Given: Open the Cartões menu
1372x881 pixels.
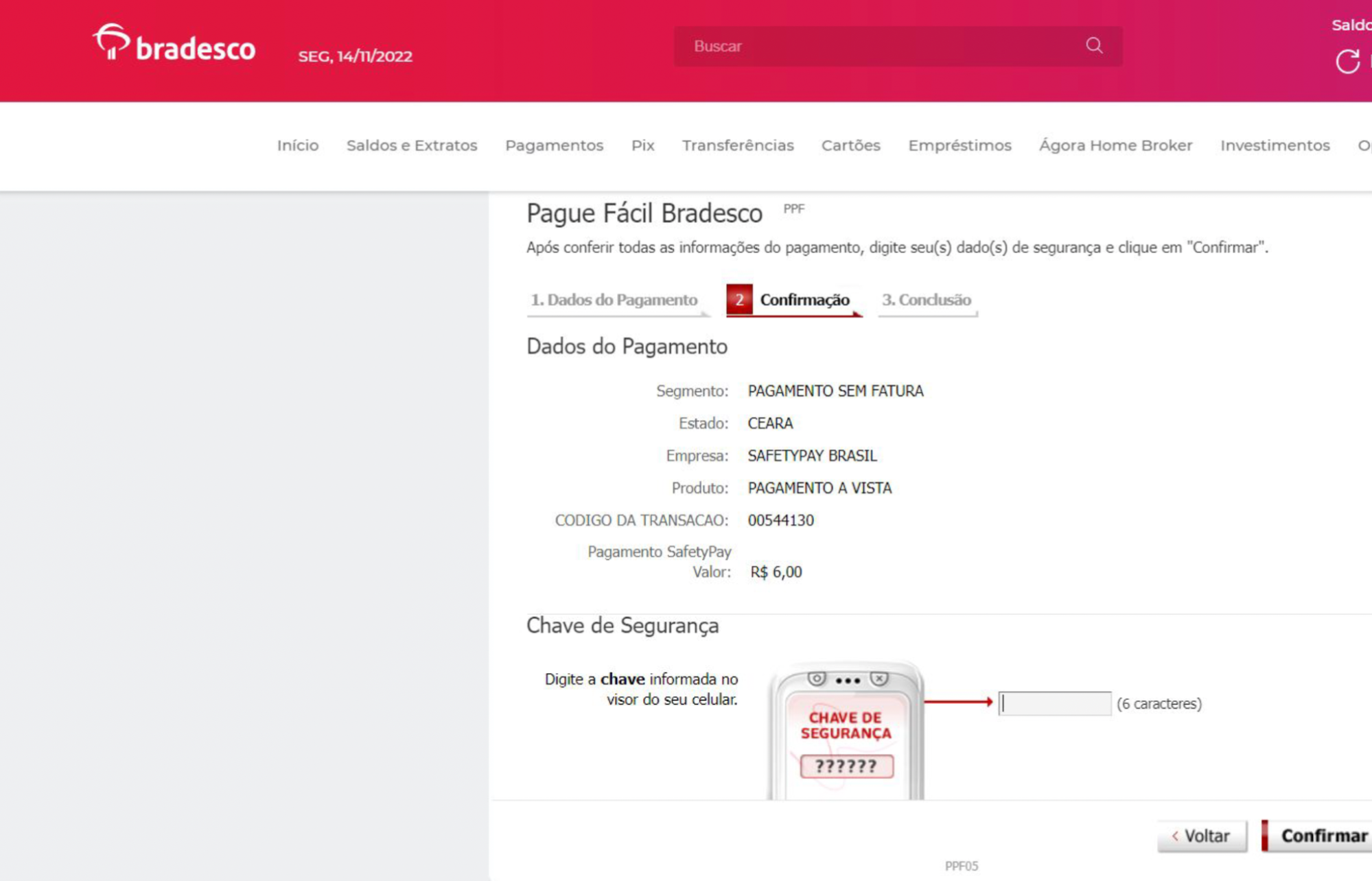Looking at the screenshot, I should tap(850, 145).
